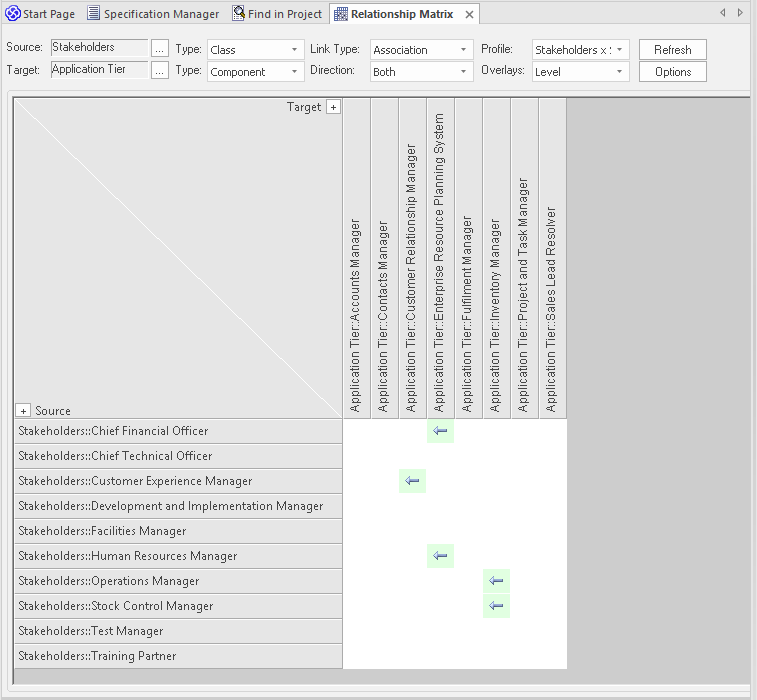Viewport: 757px width, 700px height.
Task: Switch to the Start Page tab
Action: coord(41,14)
